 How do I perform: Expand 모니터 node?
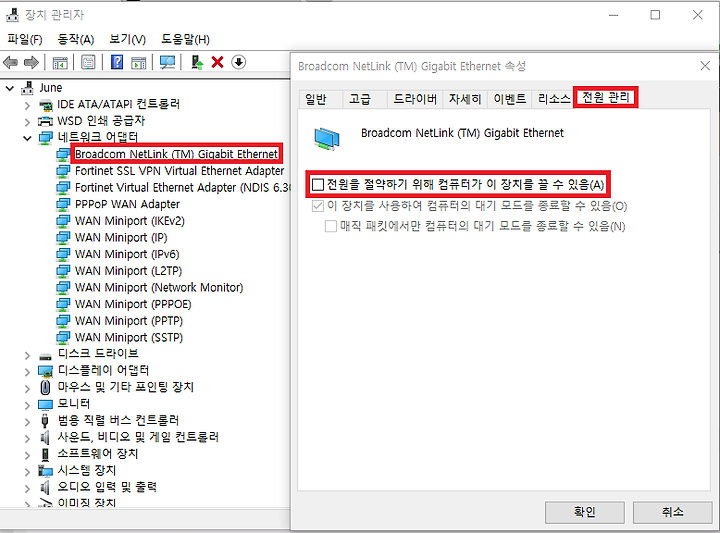(27, 405)
